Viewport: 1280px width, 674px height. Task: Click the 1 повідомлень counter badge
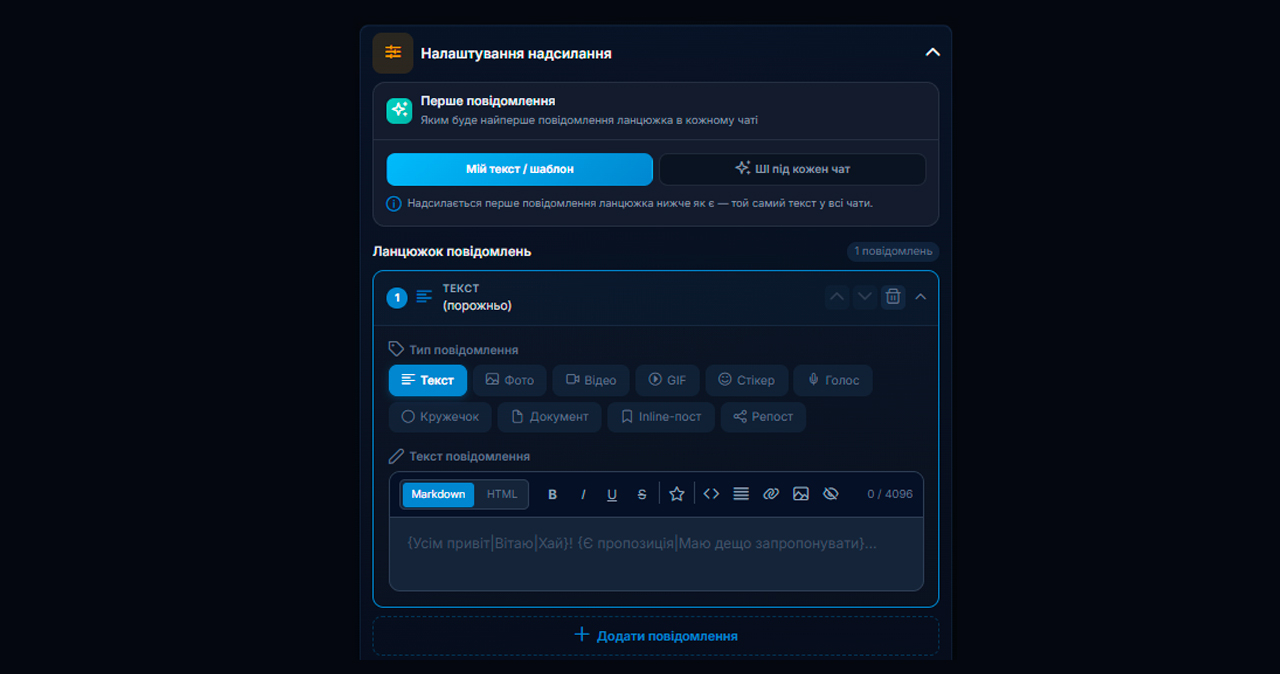tap(893, 252)
